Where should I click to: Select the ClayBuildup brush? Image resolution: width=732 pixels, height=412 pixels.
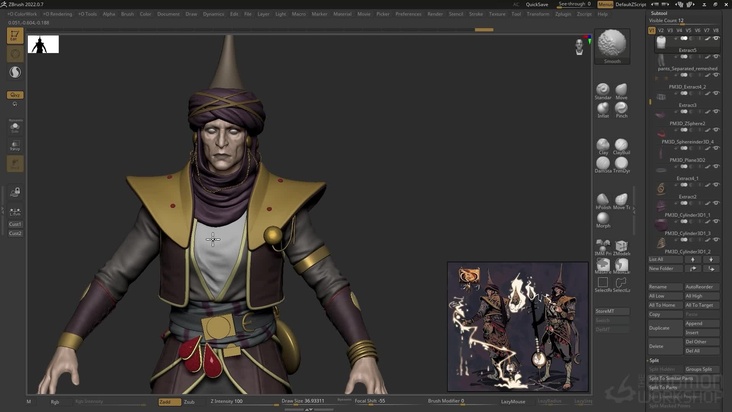tap(621, 147)
